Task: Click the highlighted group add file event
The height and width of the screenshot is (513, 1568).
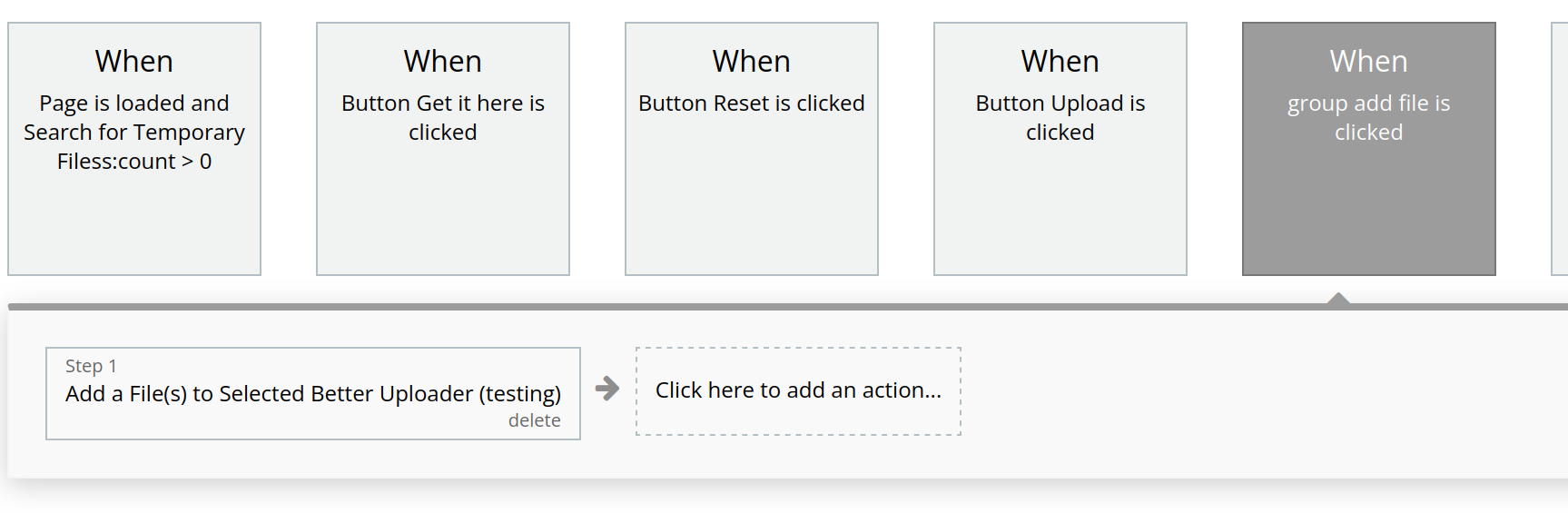Action: [1369, 149]
